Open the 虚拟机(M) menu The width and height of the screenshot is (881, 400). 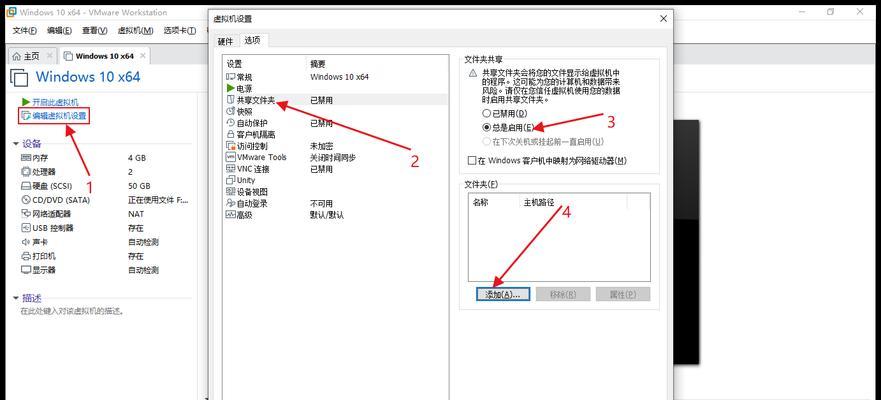135,30
